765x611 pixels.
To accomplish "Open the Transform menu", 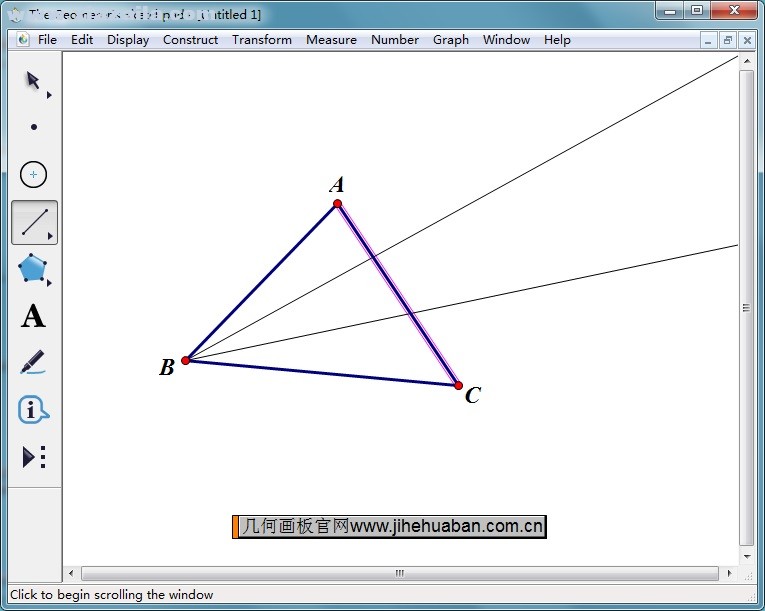I will click(x=262, y=40).
